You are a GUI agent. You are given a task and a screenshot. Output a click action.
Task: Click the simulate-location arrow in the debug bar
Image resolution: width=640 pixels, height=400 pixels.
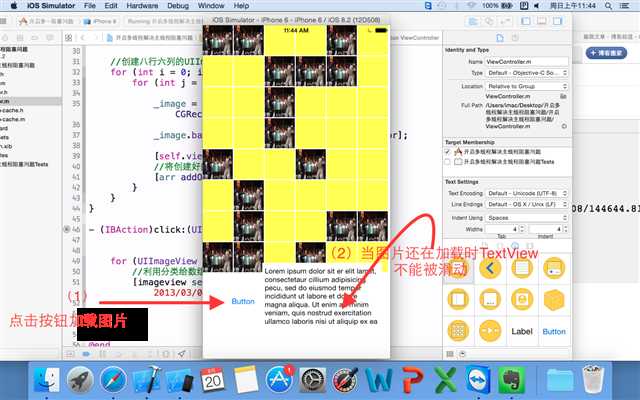click(182, 354)
